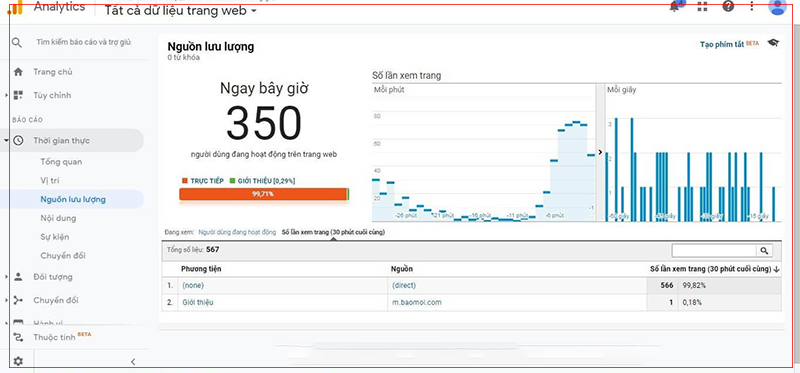
Task: Expand the Chuyển đổi acquisition section arrow
Action: (x=6, y=300)
